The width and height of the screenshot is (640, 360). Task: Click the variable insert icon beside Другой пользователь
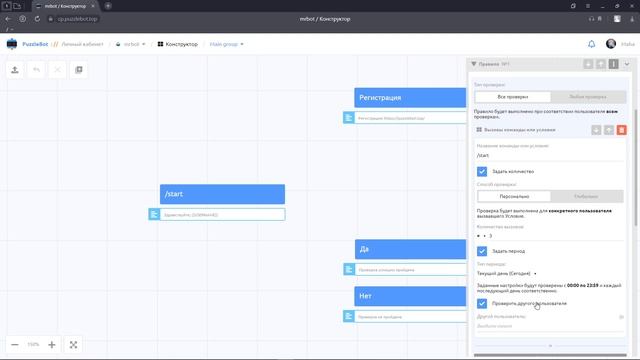tap(621, 317)
